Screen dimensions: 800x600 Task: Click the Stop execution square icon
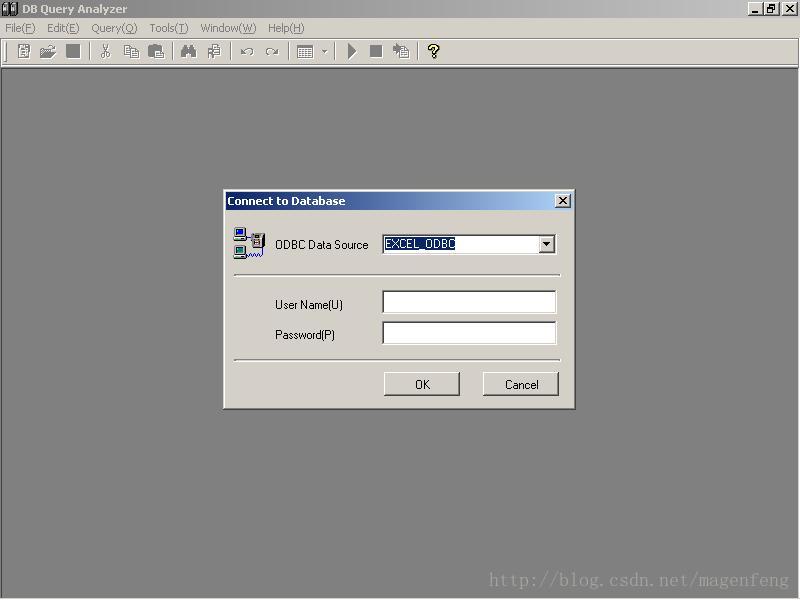point(376,51)
